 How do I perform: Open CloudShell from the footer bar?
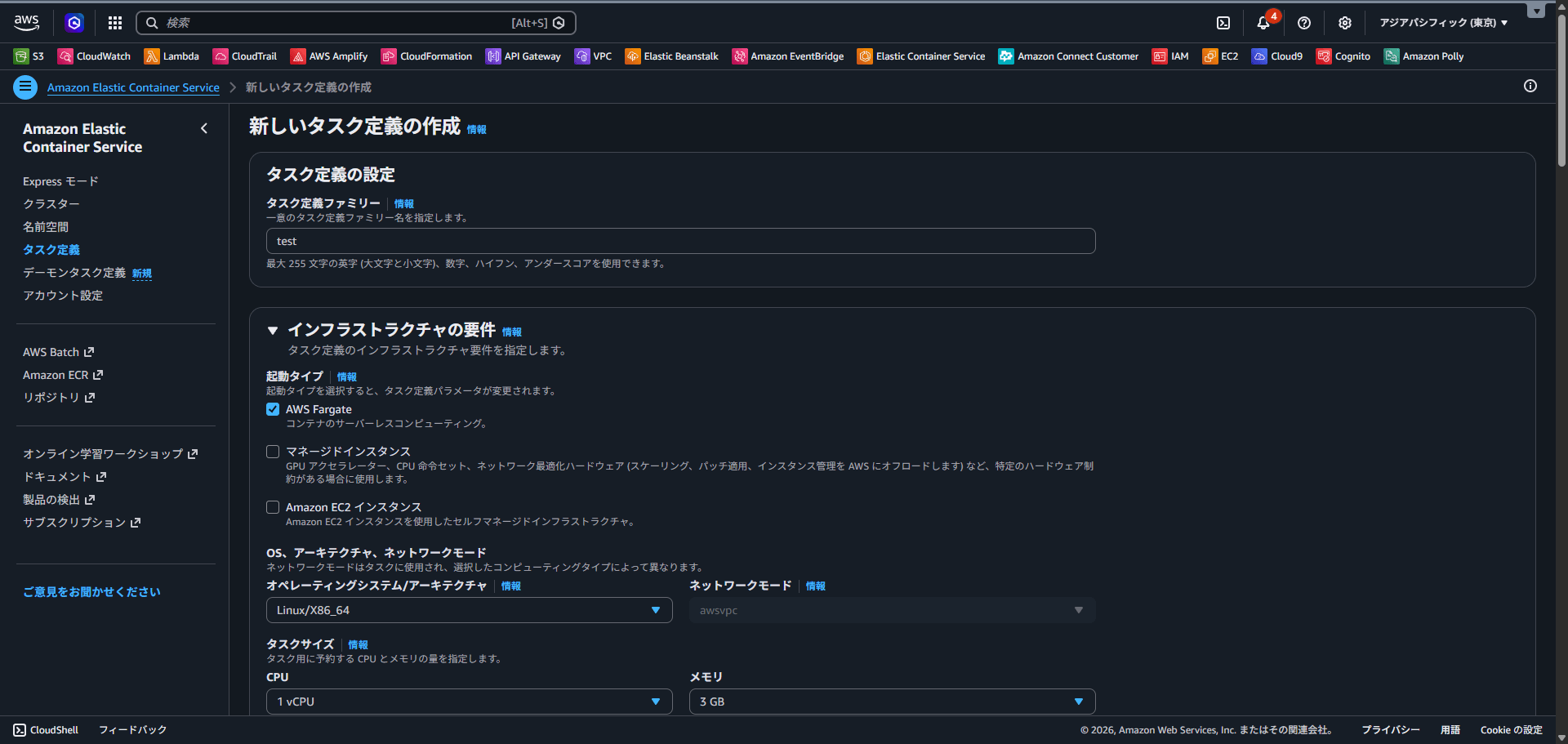click(x=46, y=730)
